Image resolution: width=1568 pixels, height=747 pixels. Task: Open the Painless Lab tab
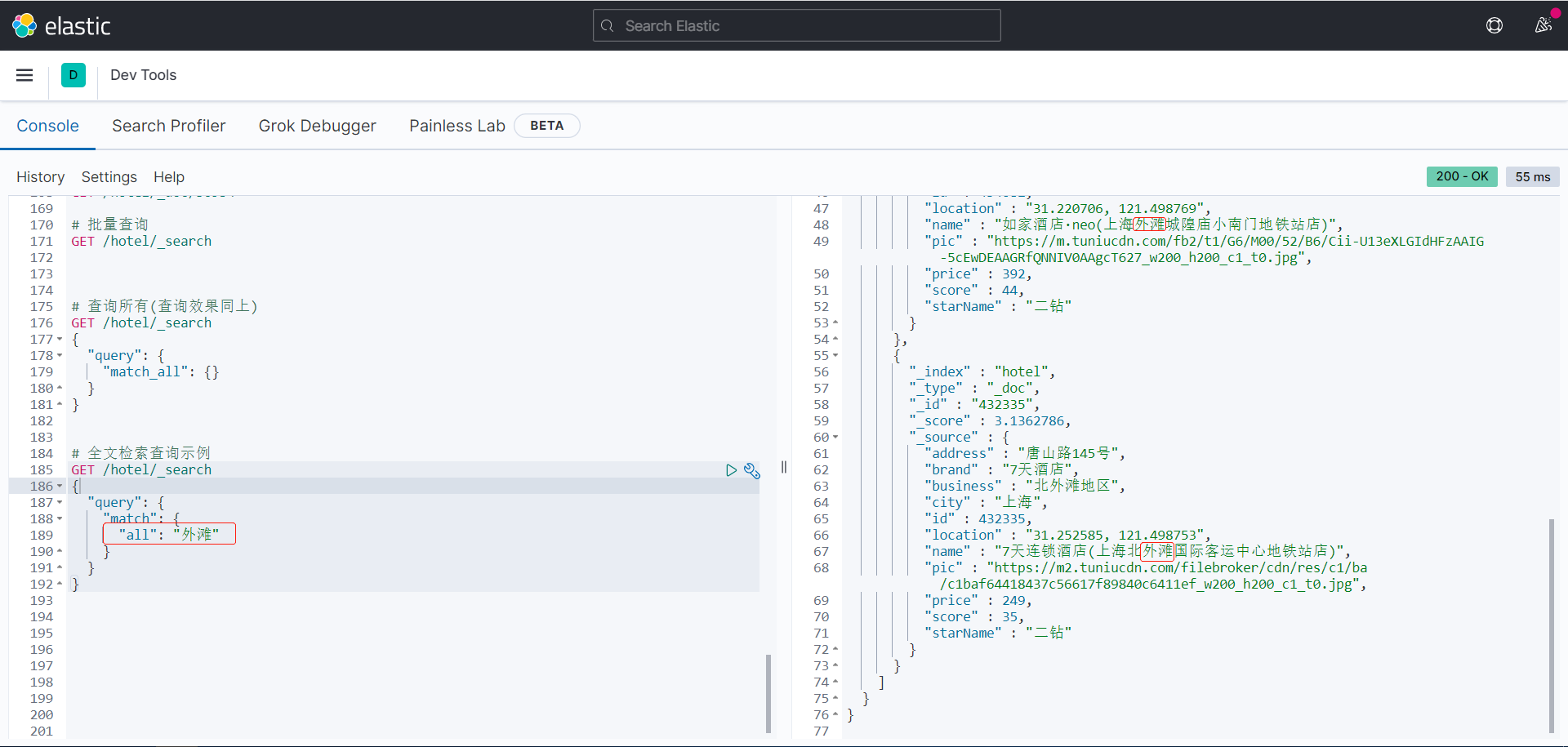click(x=457, y=126)
